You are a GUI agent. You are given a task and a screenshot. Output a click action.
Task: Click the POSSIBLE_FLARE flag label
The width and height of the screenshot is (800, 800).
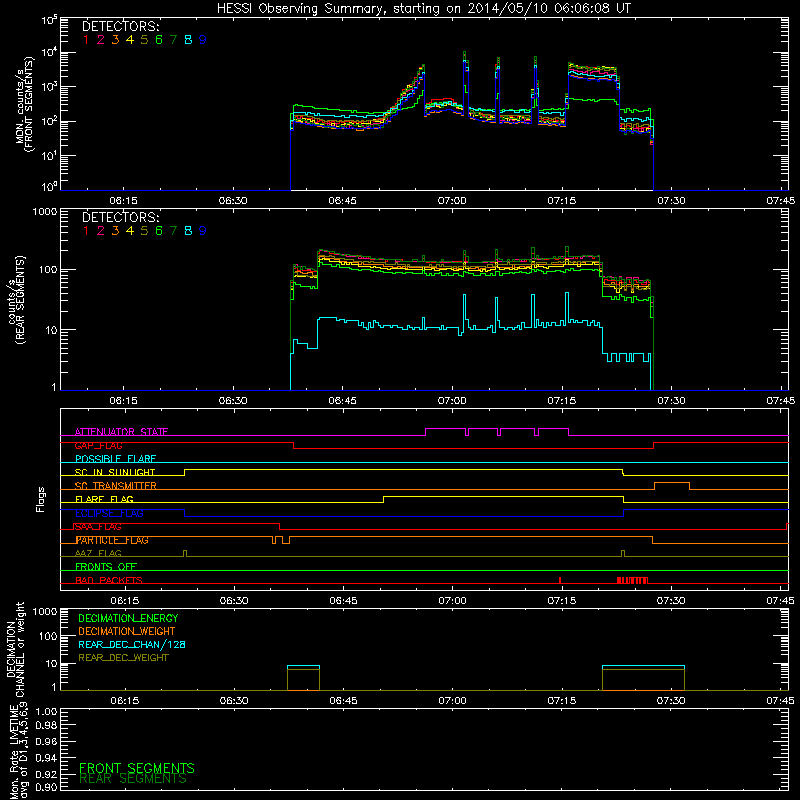[115, 459]
